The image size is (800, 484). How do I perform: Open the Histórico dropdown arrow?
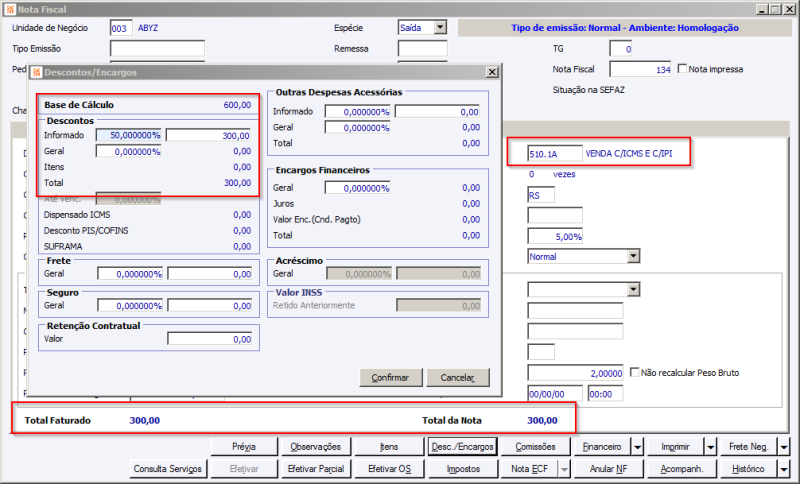click(784, 469)
